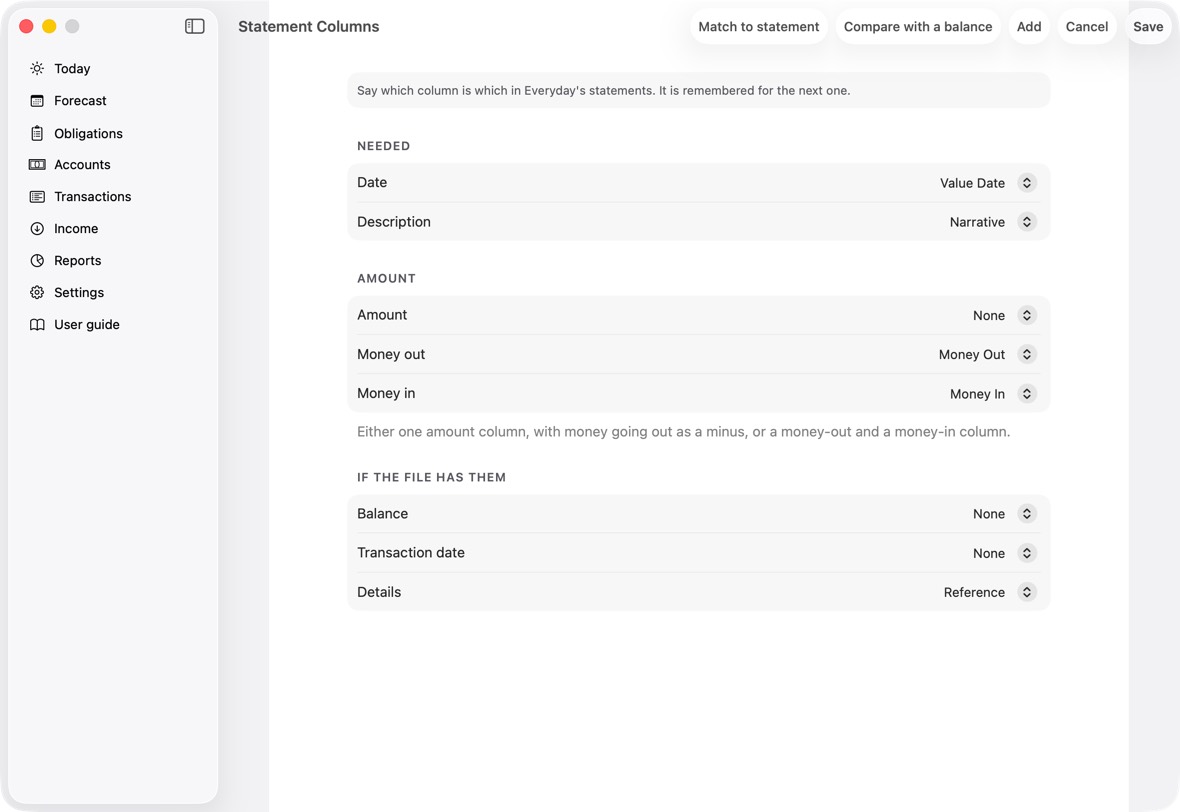The image size is (1180, 812).
Task: Click the Statement Columns title
Action: coord(309,26)
